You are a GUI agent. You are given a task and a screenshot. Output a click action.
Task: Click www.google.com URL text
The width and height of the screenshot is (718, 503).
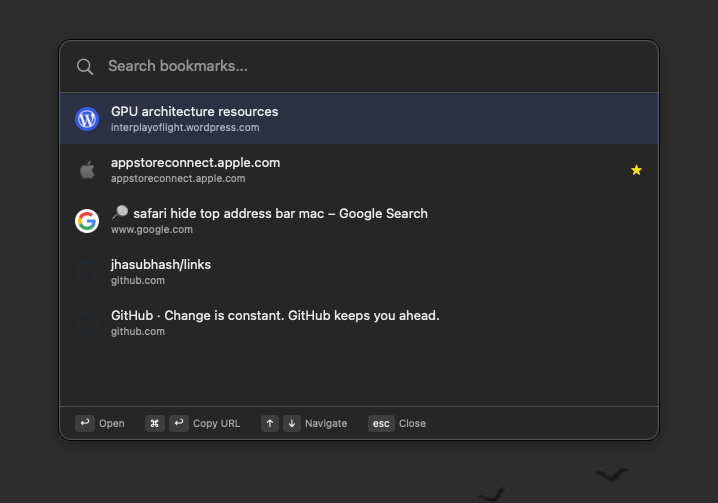[x=152, y=230]
